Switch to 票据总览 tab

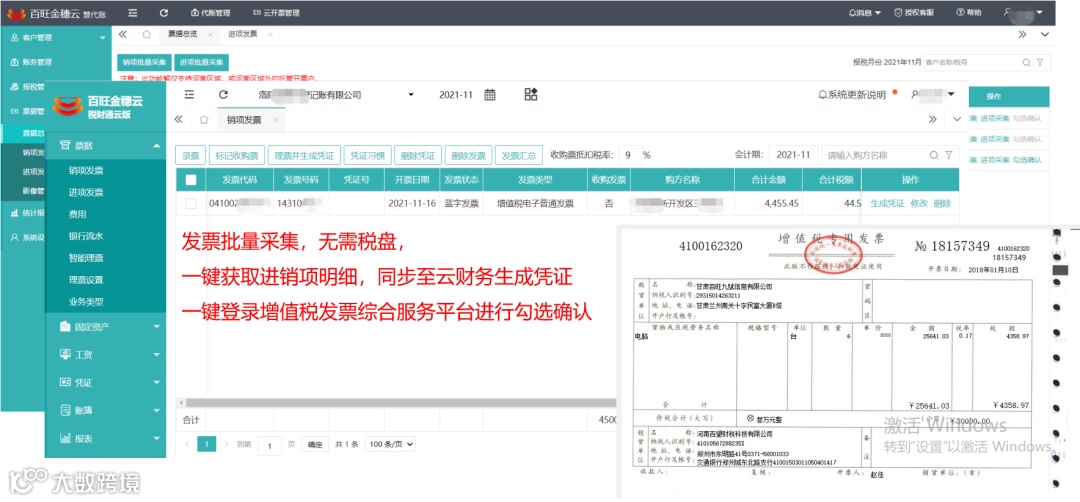click(x=183, y=34)
